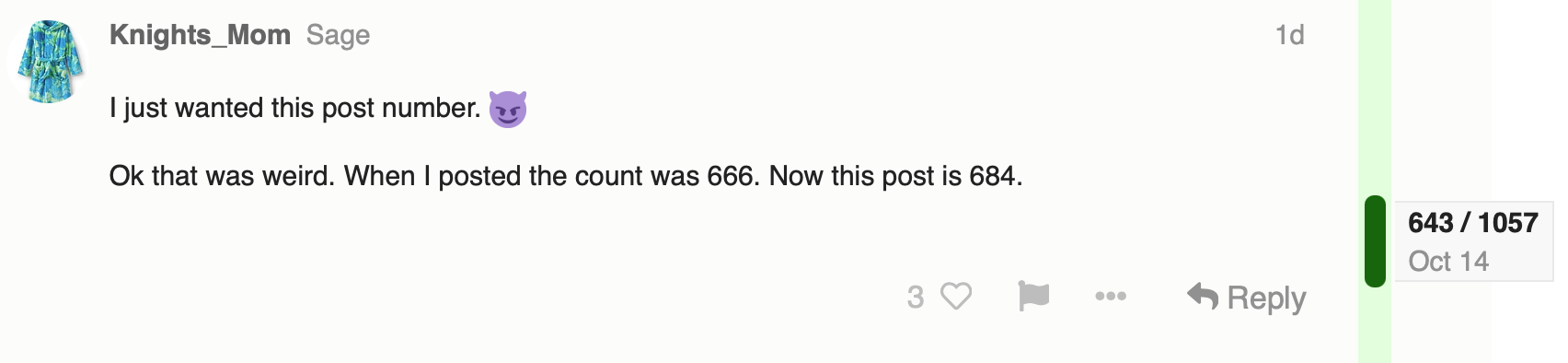Like the post with the heart icon

(x=956, y=297)
